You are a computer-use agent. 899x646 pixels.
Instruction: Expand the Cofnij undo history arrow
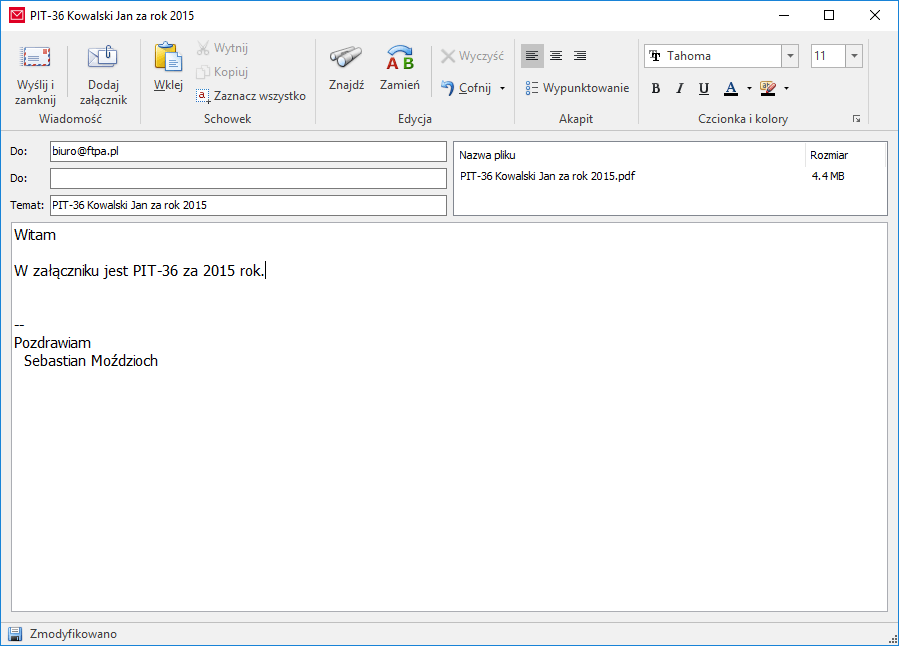click(x=502, y=88)
